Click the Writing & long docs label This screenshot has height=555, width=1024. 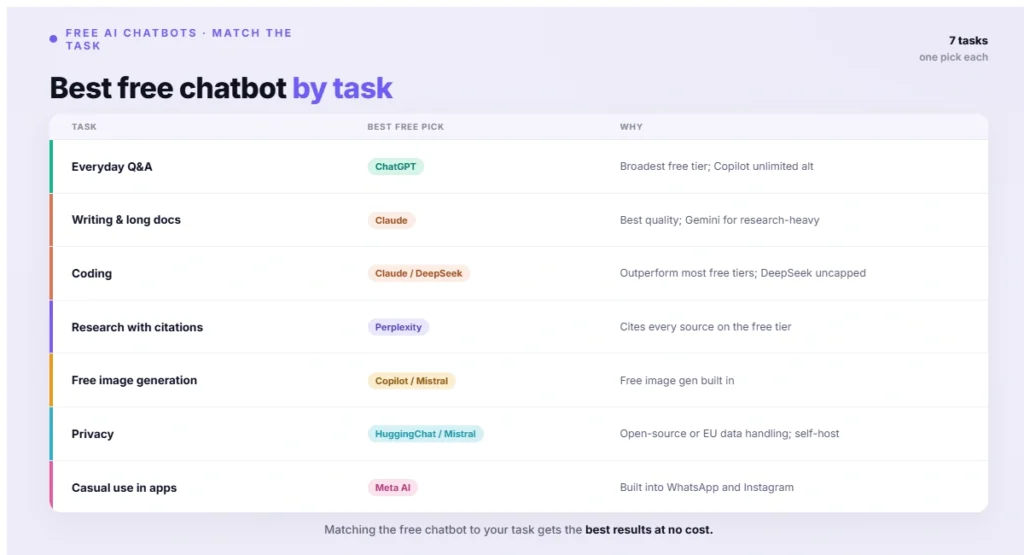(126, 220)
